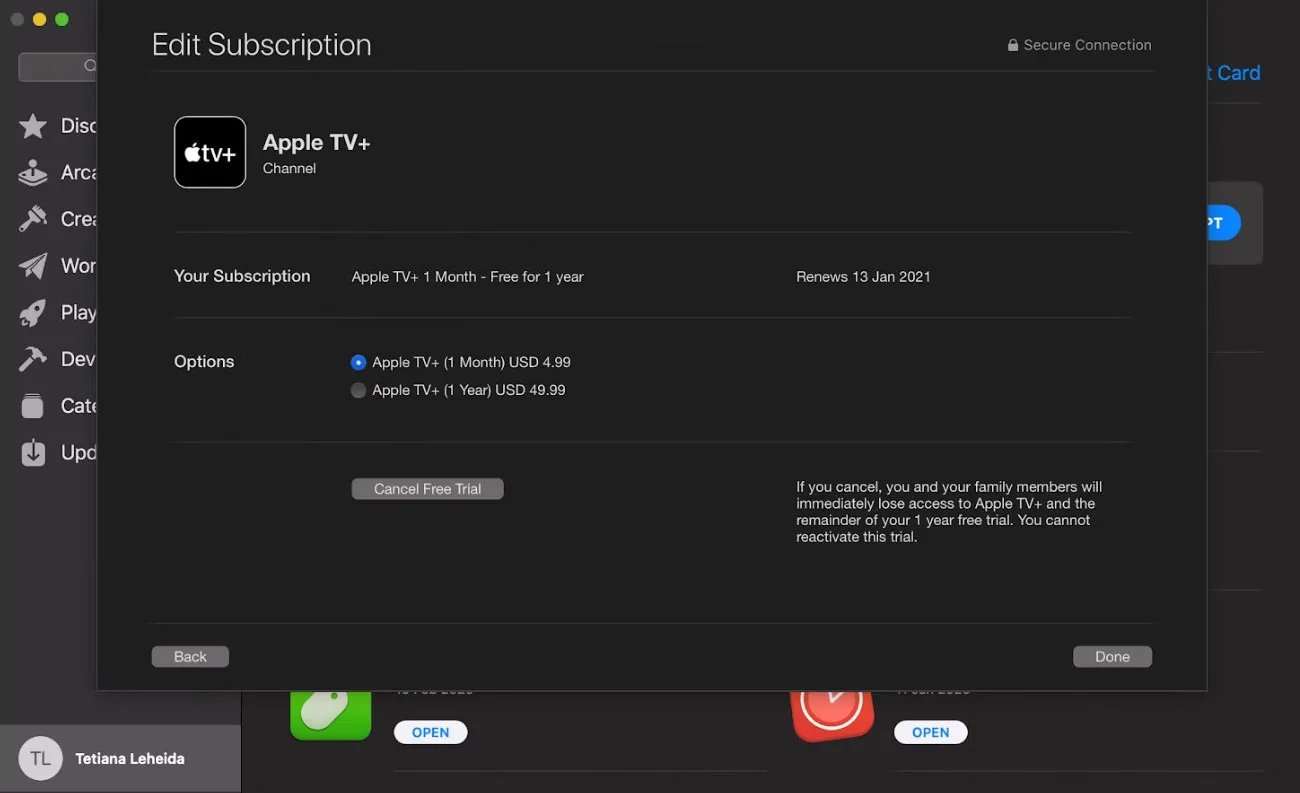
Task: Open Discover star icon in sidebar
Action: tap(33, 126)
